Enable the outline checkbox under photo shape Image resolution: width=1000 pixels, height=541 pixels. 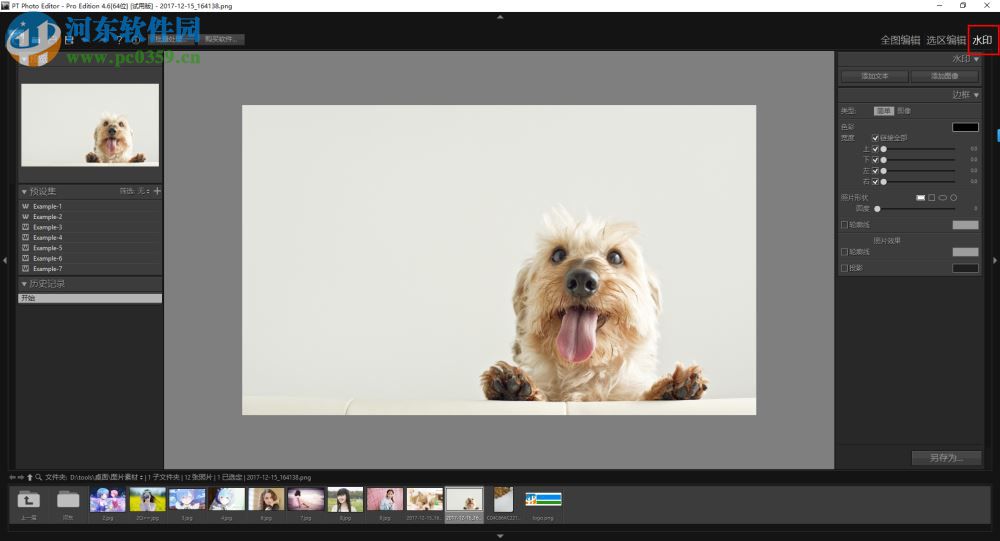click(x=844, y=225)
